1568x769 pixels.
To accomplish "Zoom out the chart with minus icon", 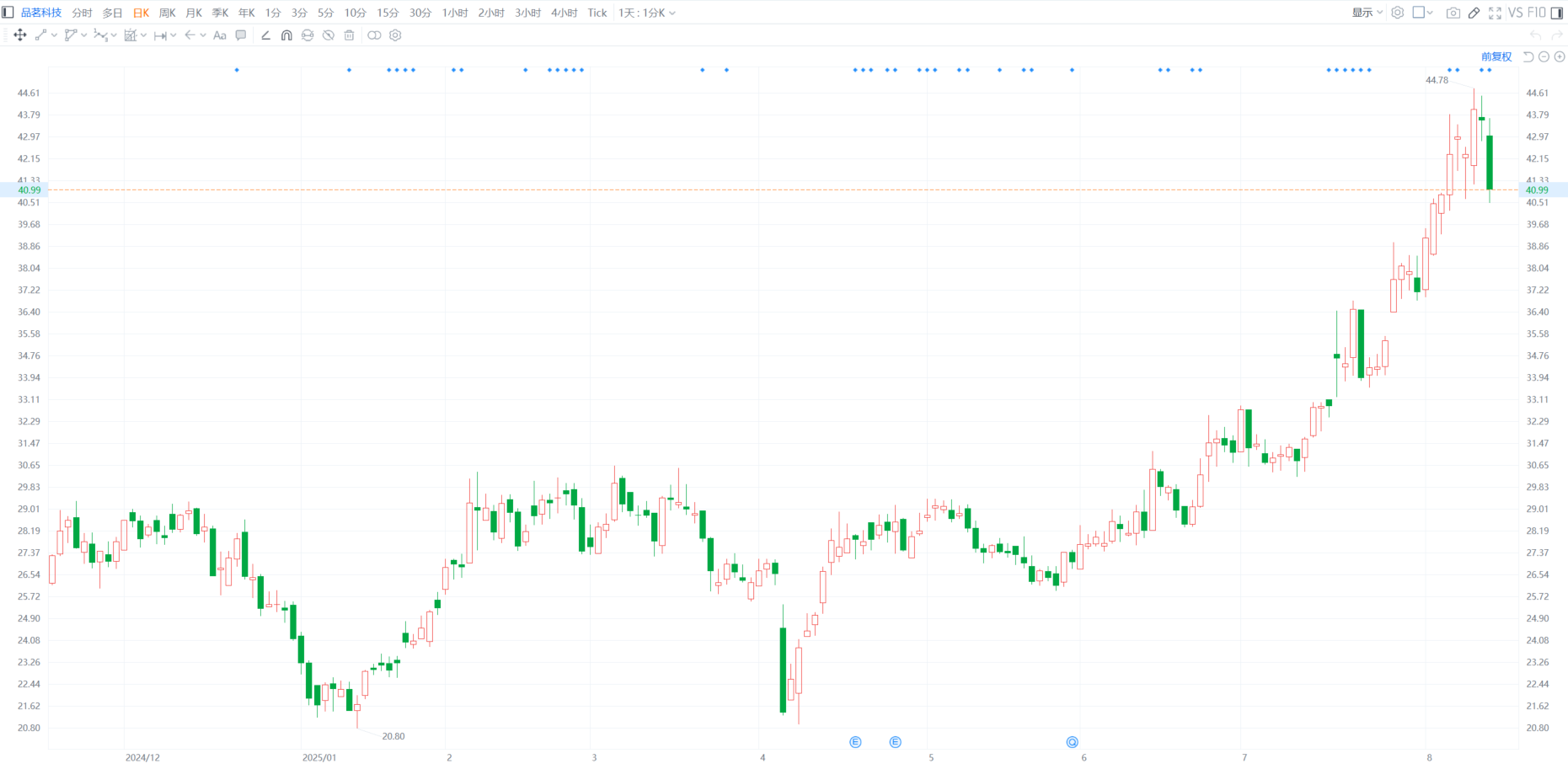I will click(x=1544, y=56).
